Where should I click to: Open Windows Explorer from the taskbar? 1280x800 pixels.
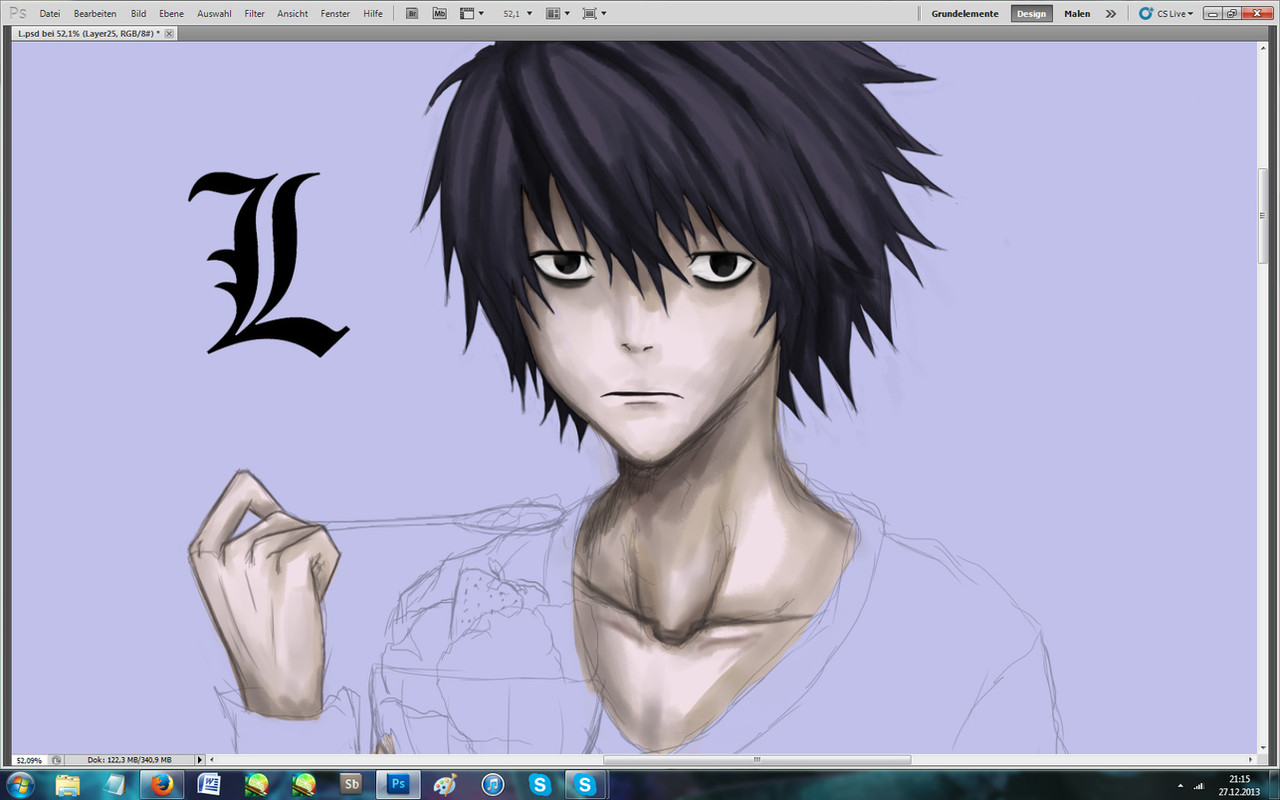coord(68,784)
